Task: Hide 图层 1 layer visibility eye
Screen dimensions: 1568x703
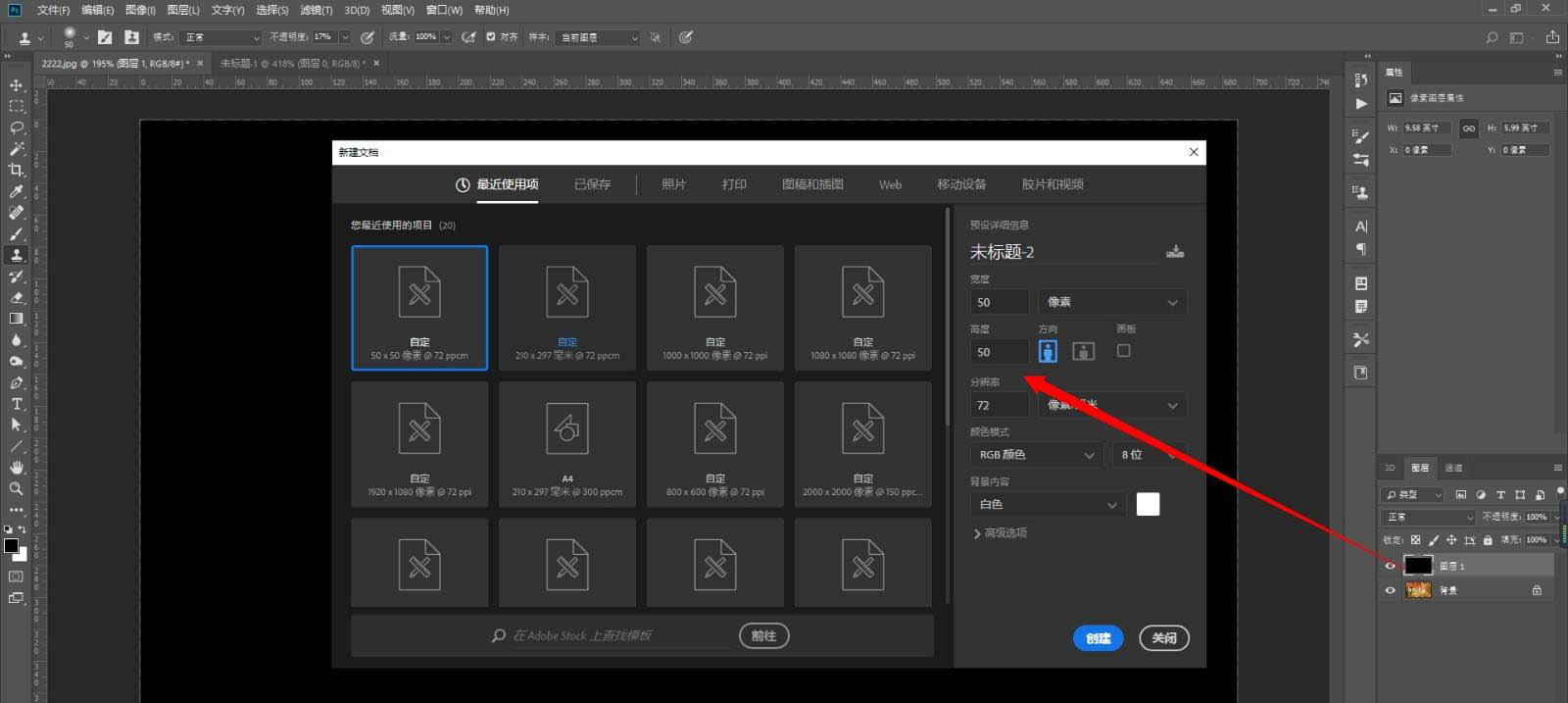Action: pyautogui.click(x=1390, y=566)
